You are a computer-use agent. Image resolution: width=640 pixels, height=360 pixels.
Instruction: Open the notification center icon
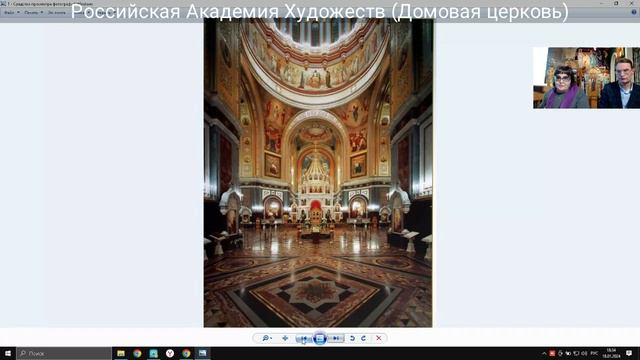tap(629, 353)
